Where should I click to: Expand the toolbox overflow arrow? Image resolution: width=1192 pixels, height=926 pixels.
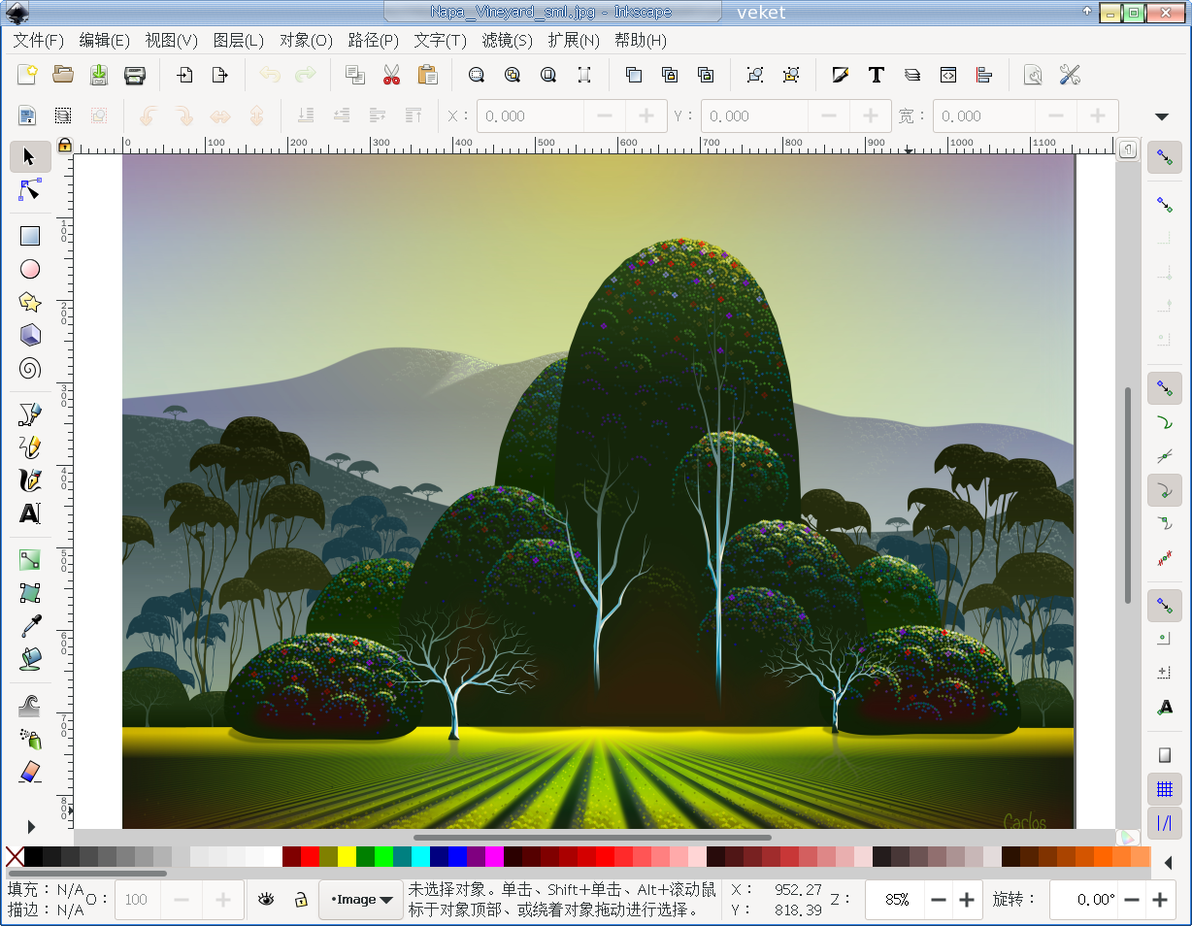click(30, 826)
